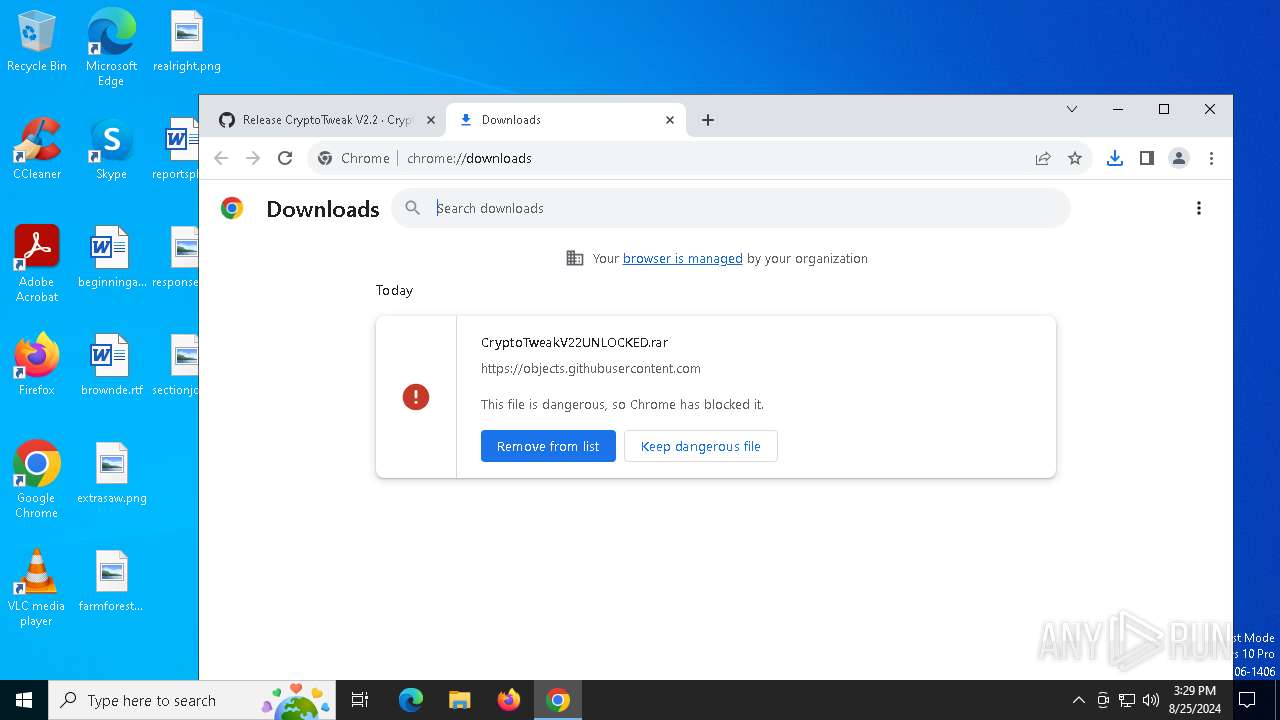Open Chrome's customize and control menu
1280x720 pixels.
[x=1211, y=158]
